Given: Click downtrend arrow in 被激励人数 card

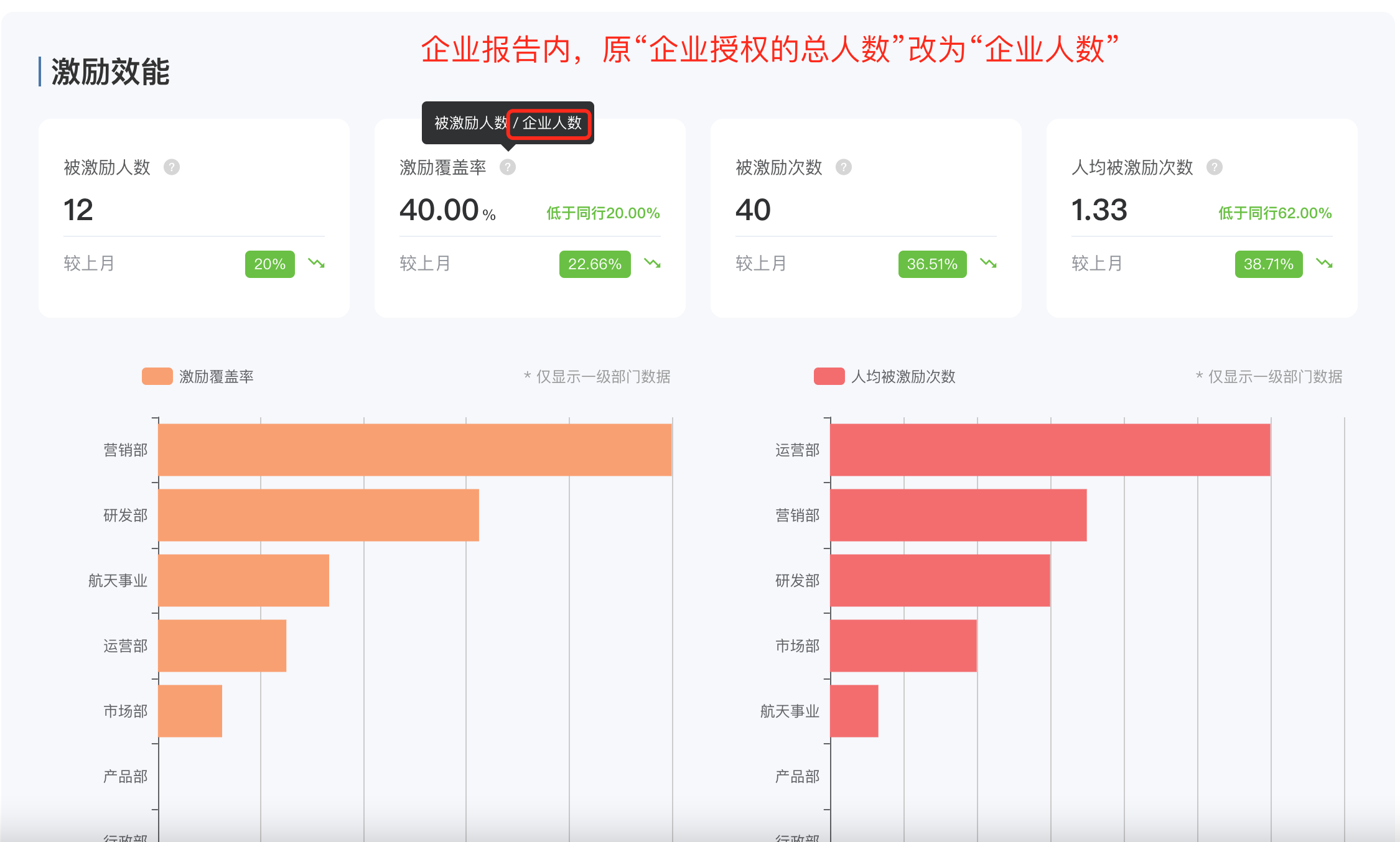Looking at the screenshot, I should 317,264.
